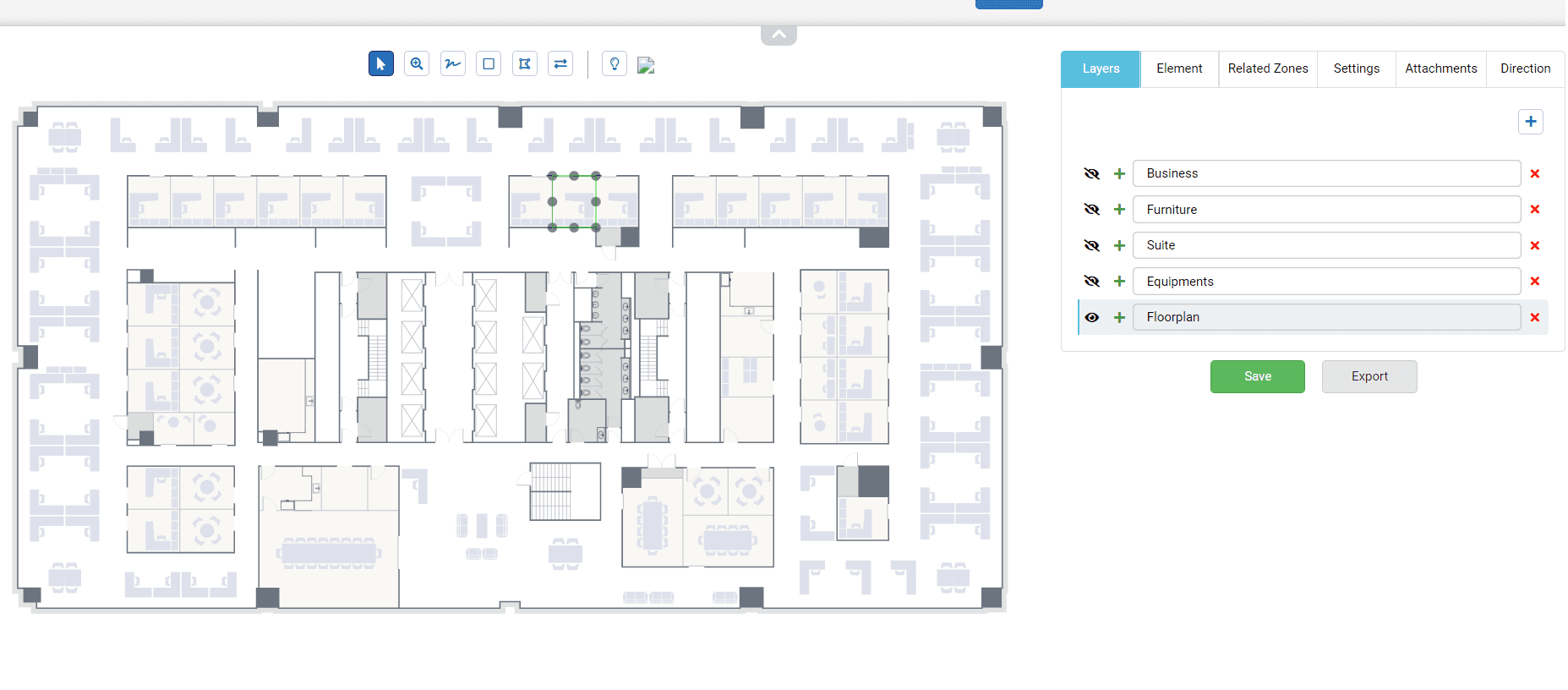The height and width of the screenshot is (690, 1568).
Task: Click the light bulb icon
Action: (615, 63)
